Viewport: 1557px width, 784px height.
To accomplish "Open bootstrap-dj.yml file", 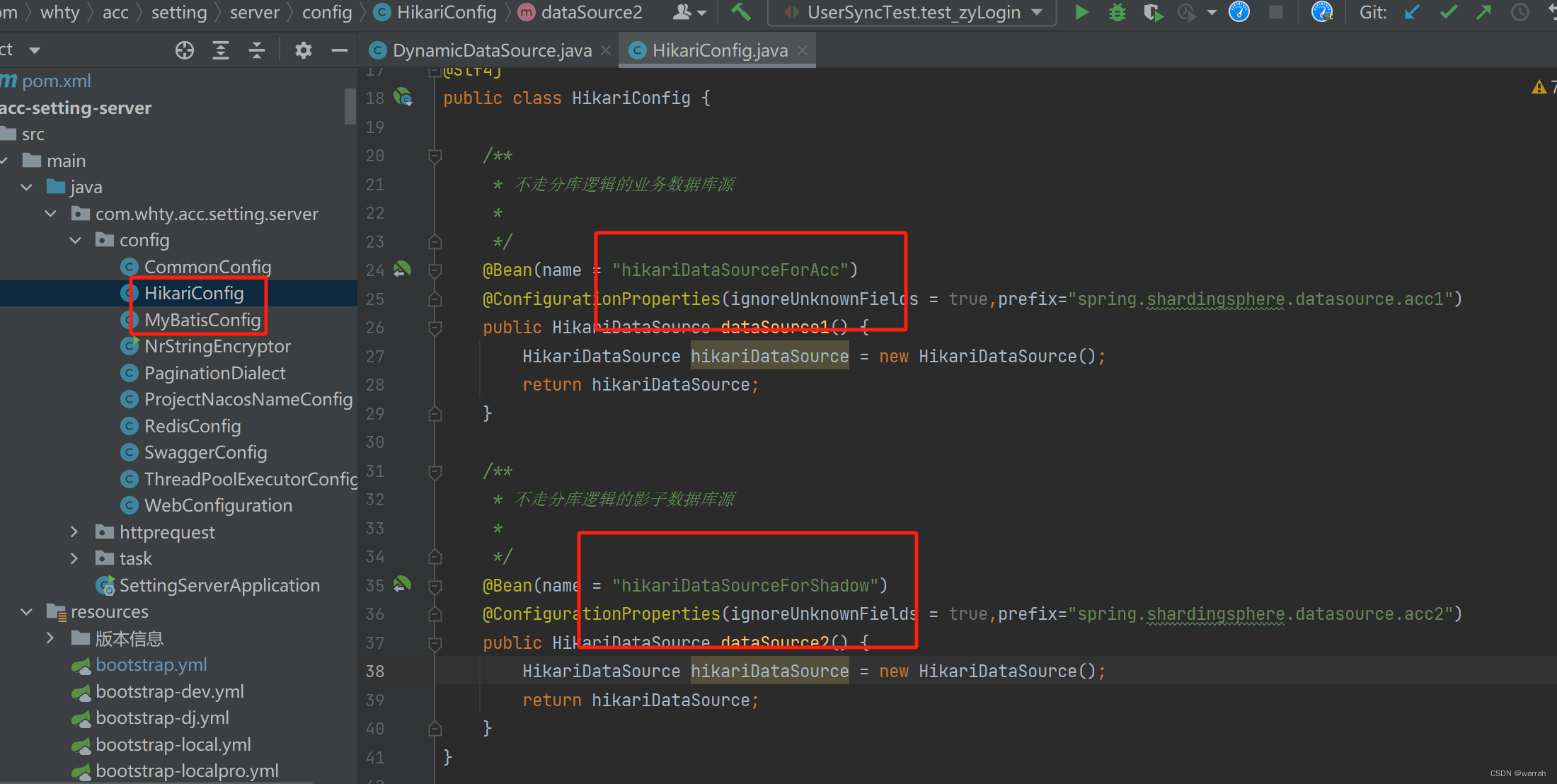I will coord(151,717).
